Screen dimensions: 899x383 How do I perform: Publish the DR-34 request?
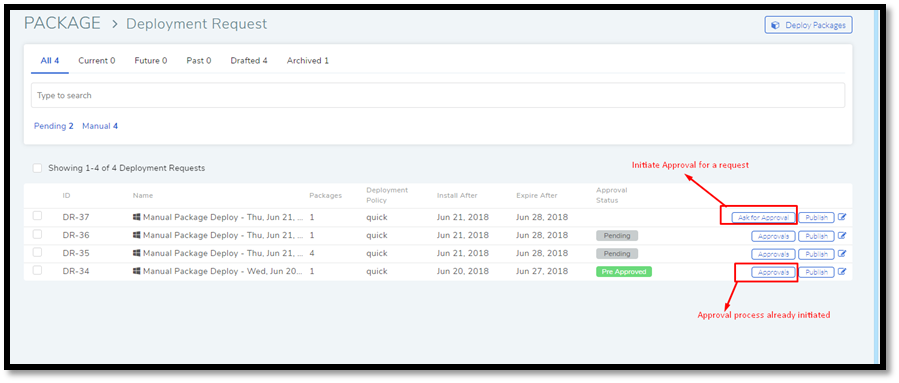click(x=816, y=272)
